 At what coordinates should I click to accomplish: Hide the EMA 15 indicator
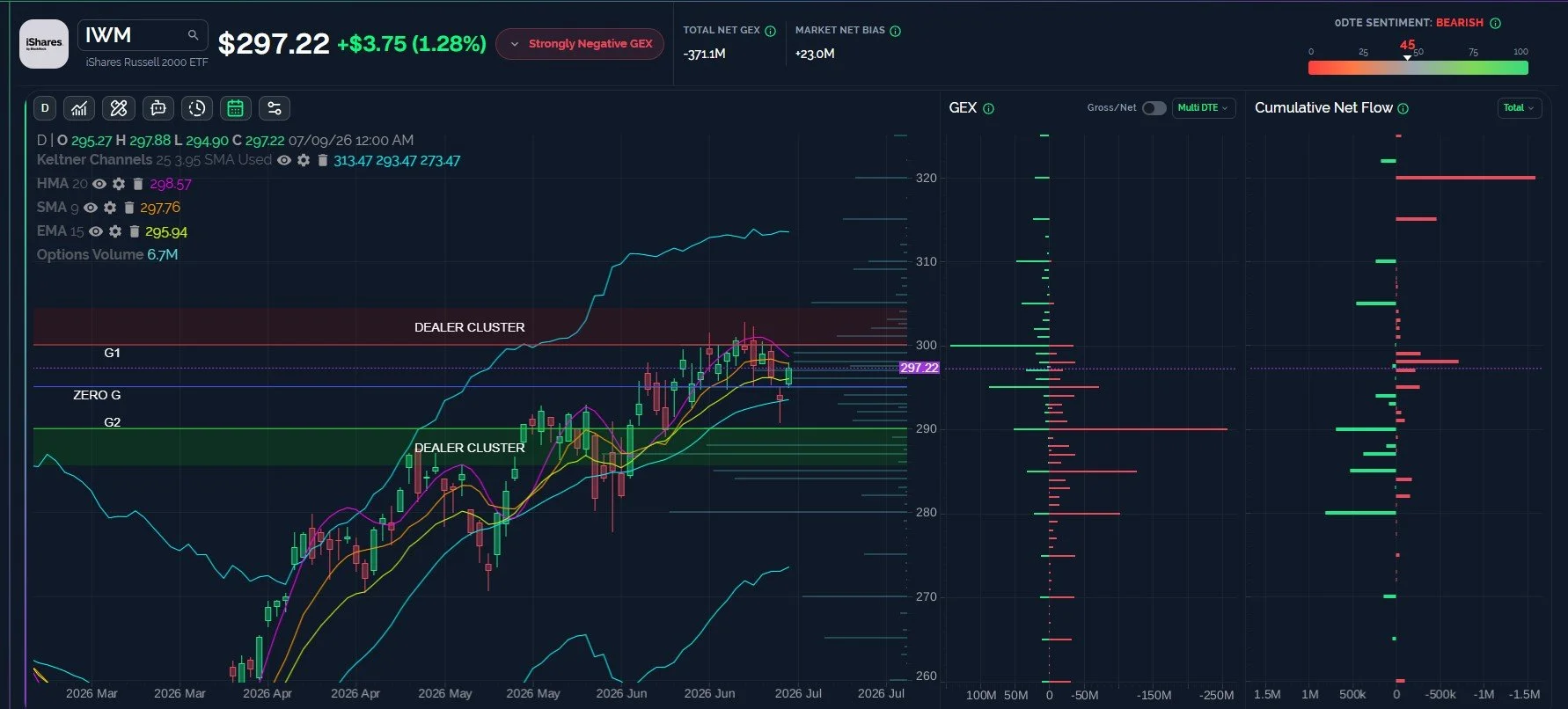[96, 231]
